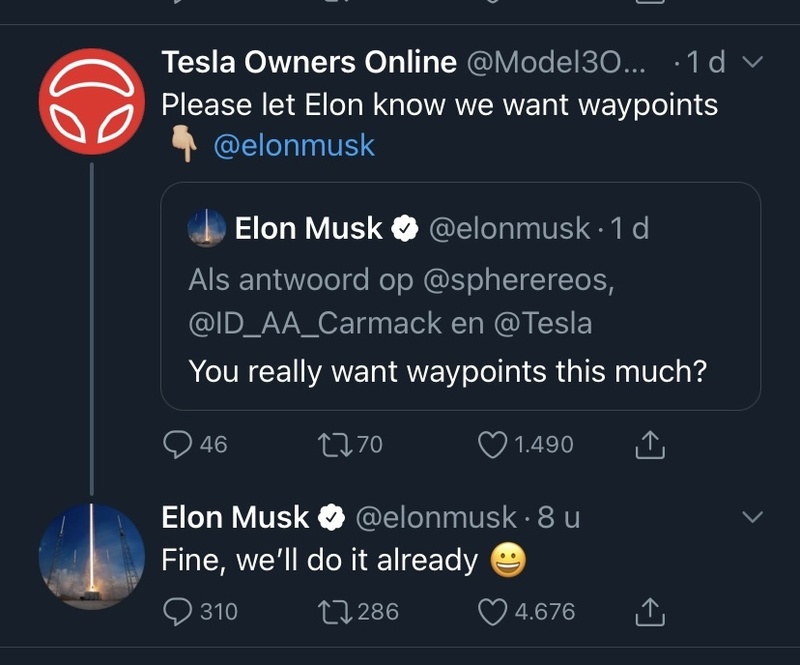Tap small Elon avatar in quoted tweet
The width and height of the screenshot is (800, 665).
[207, 228]
